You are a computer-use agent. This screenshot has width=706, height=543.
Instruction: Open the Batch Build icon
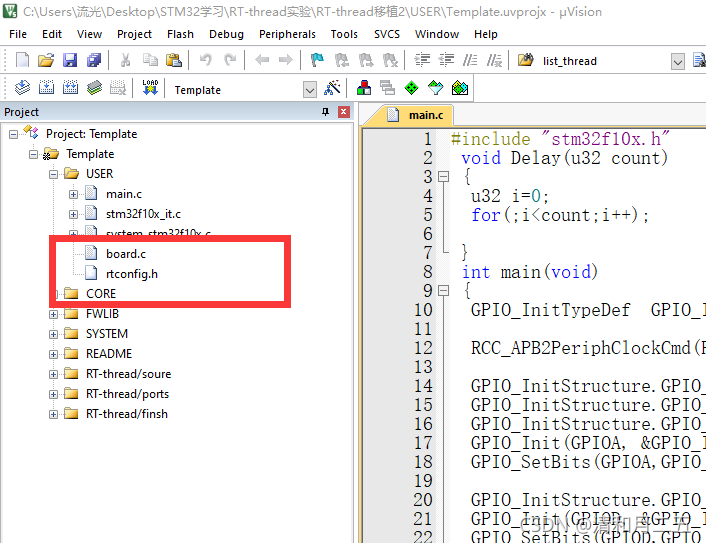click(95, 87)
